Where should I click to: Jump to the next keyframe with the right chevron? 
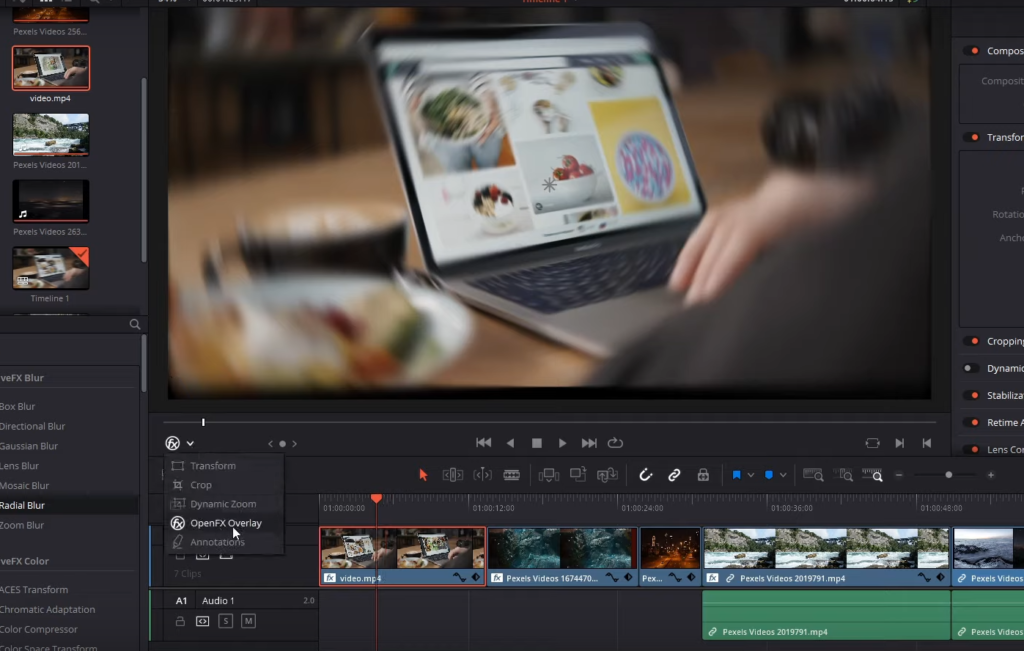tap(295, 443)
